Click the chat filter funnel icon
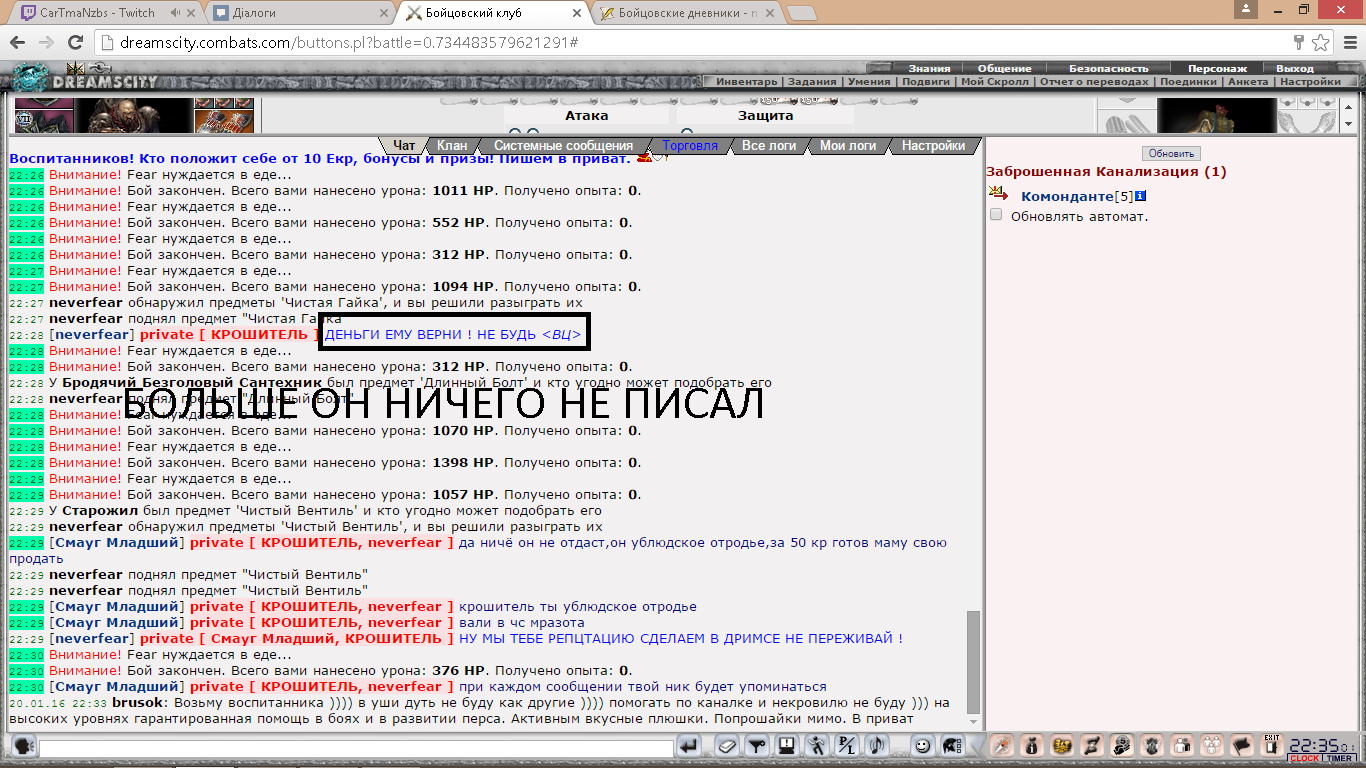The width and height of the screenshot is (1366, 768). coord(758,745)
